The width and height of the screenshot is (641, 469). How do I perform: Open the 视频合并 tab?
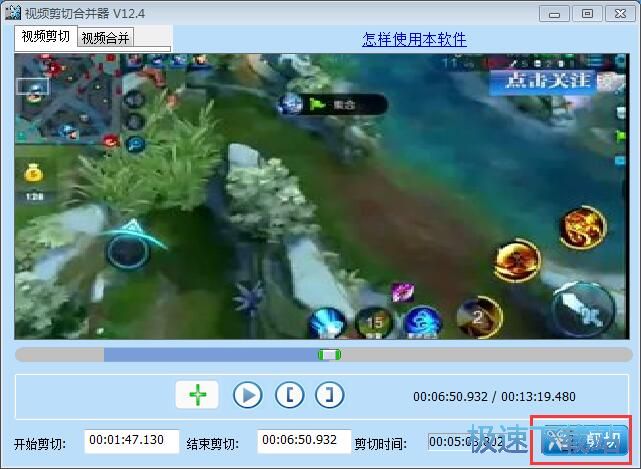click(105, 38)
